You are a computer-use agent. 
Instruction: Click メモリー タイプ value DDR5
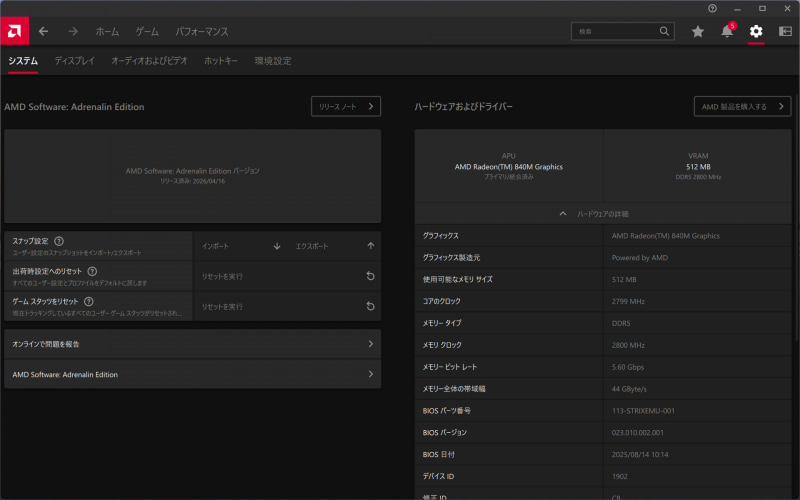(621, 323)
